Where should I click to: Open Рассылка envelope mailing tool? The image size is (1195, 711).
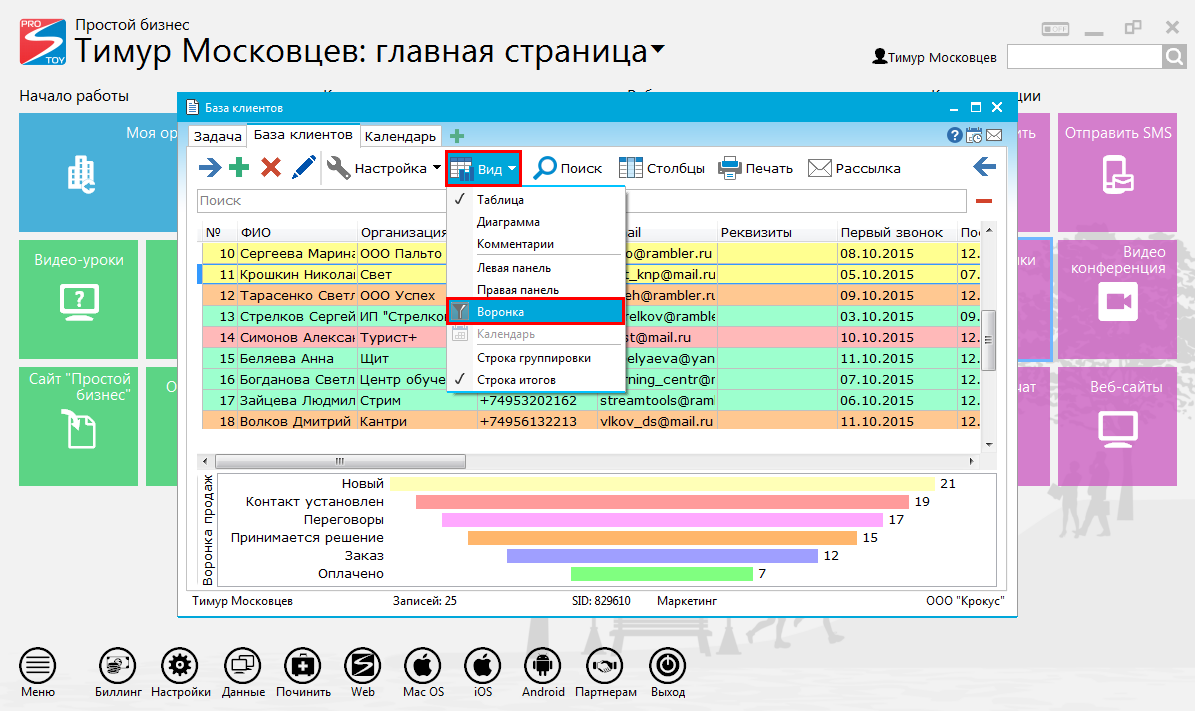coord(854,168)
